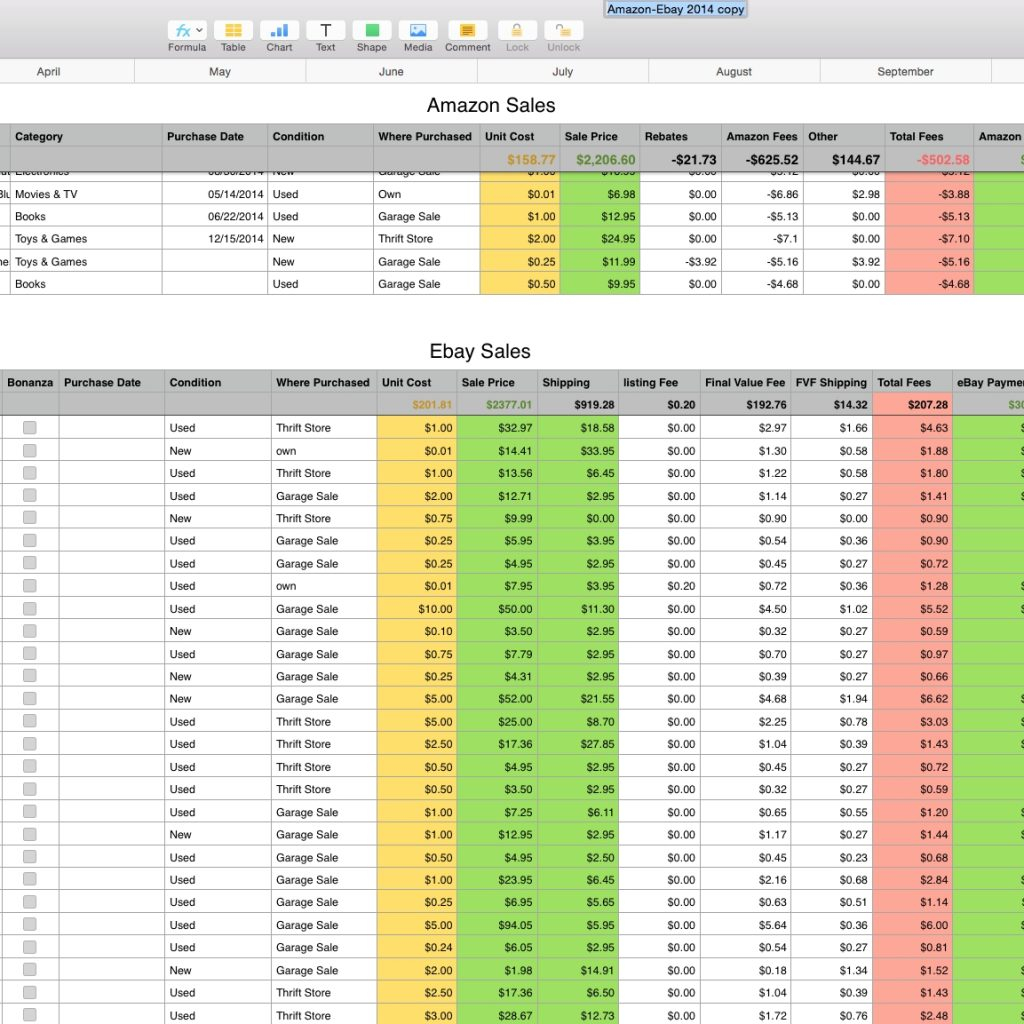Select the Shape tool
Image resolution: width=1024 pixels, height=1024 pixels.
coord(371,31)
